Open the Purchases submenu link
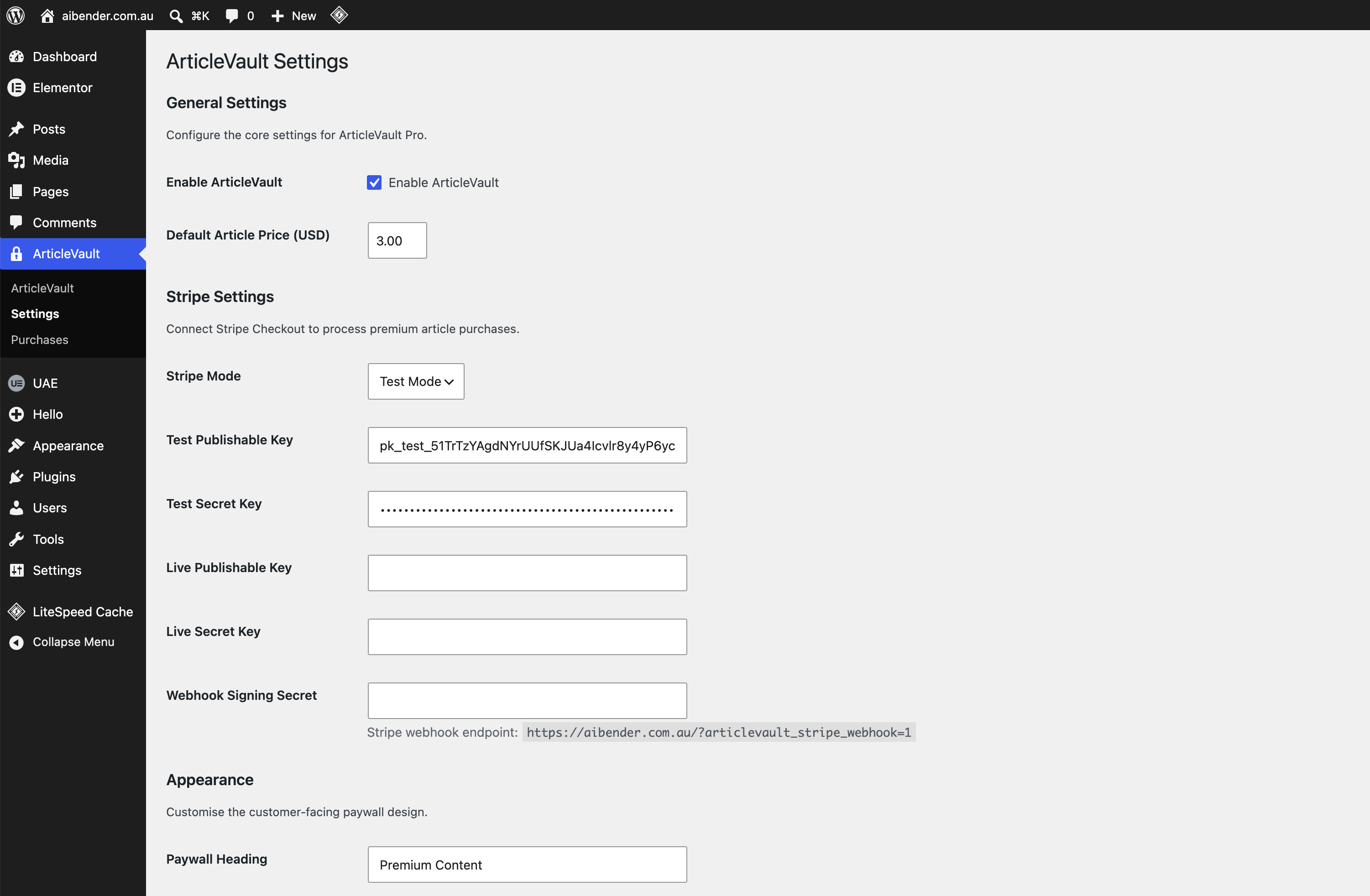The width and height of the screenshot is (1370, 896). [40, 339]
